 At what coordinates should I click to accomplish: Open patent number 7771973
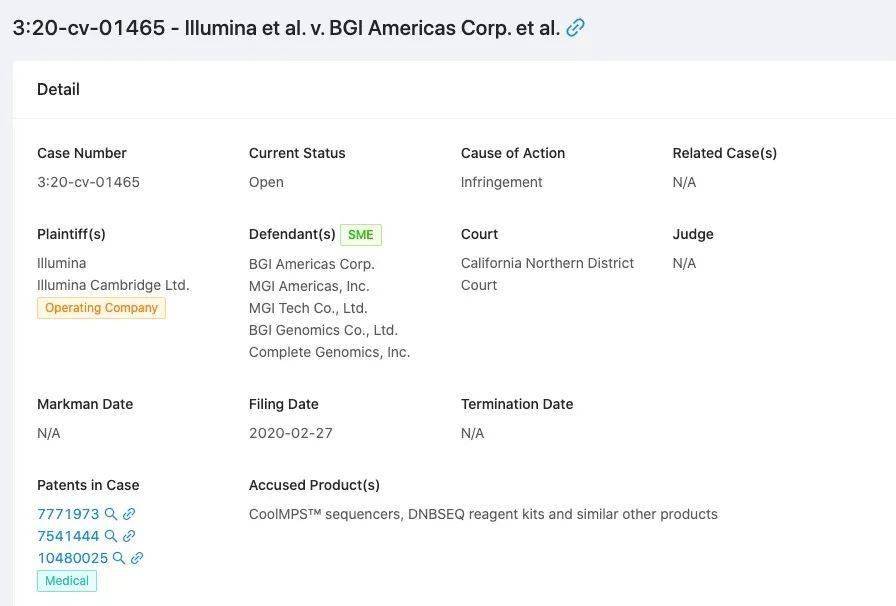[x=68, y=514]
